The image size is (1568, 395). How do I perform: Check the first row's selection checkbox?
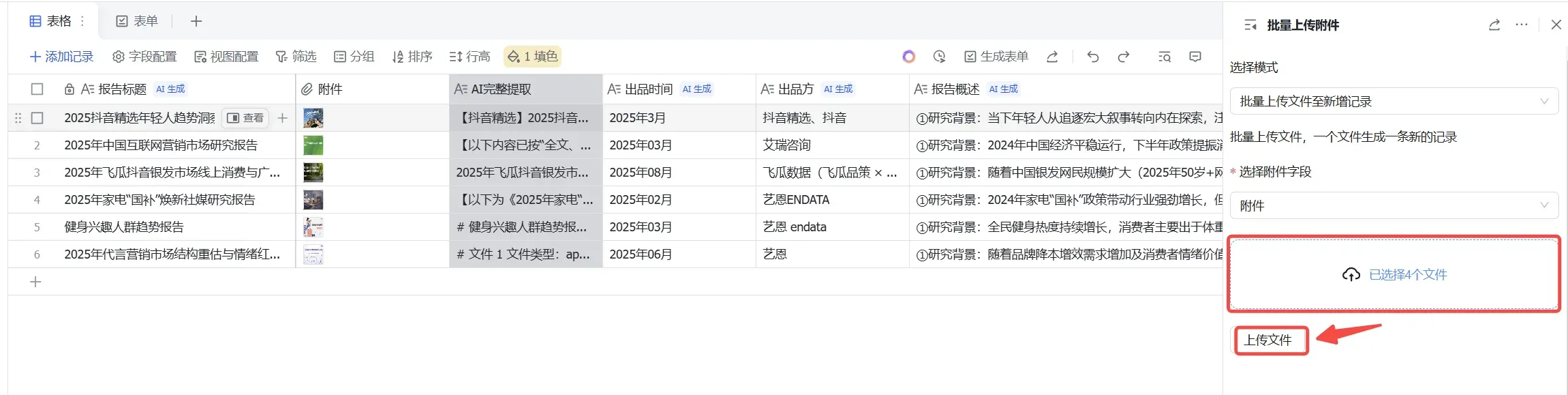pos(37,118)
